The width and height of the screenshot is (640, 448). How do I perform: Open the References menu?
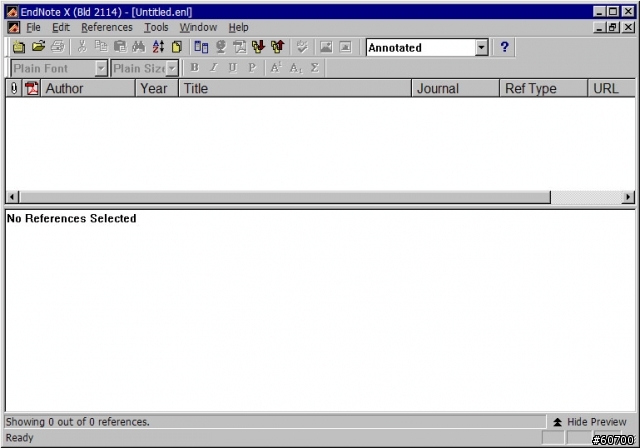107,27
